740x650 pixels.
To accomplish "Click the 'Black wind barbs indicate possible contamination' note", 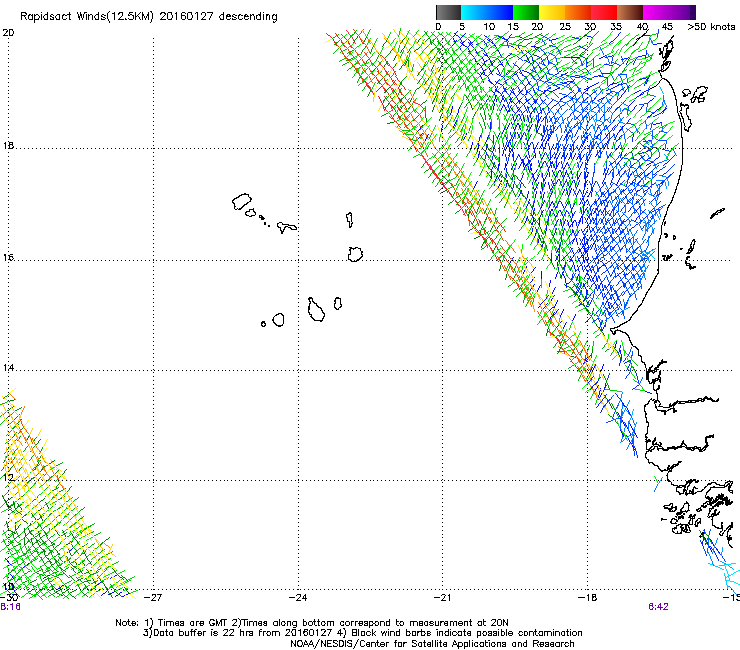I will click(467, 633).
